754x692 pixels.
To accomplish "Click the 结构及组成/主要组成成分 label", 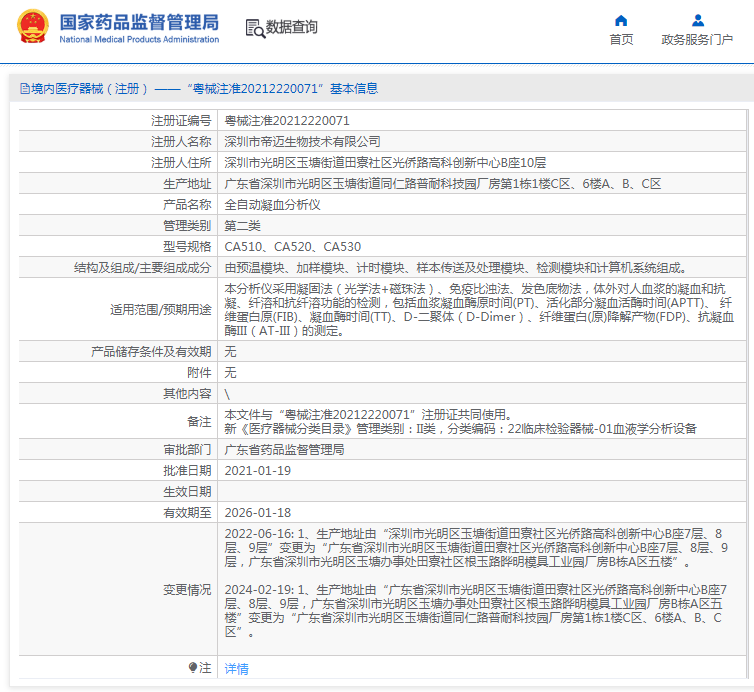I will click(142, 268).
